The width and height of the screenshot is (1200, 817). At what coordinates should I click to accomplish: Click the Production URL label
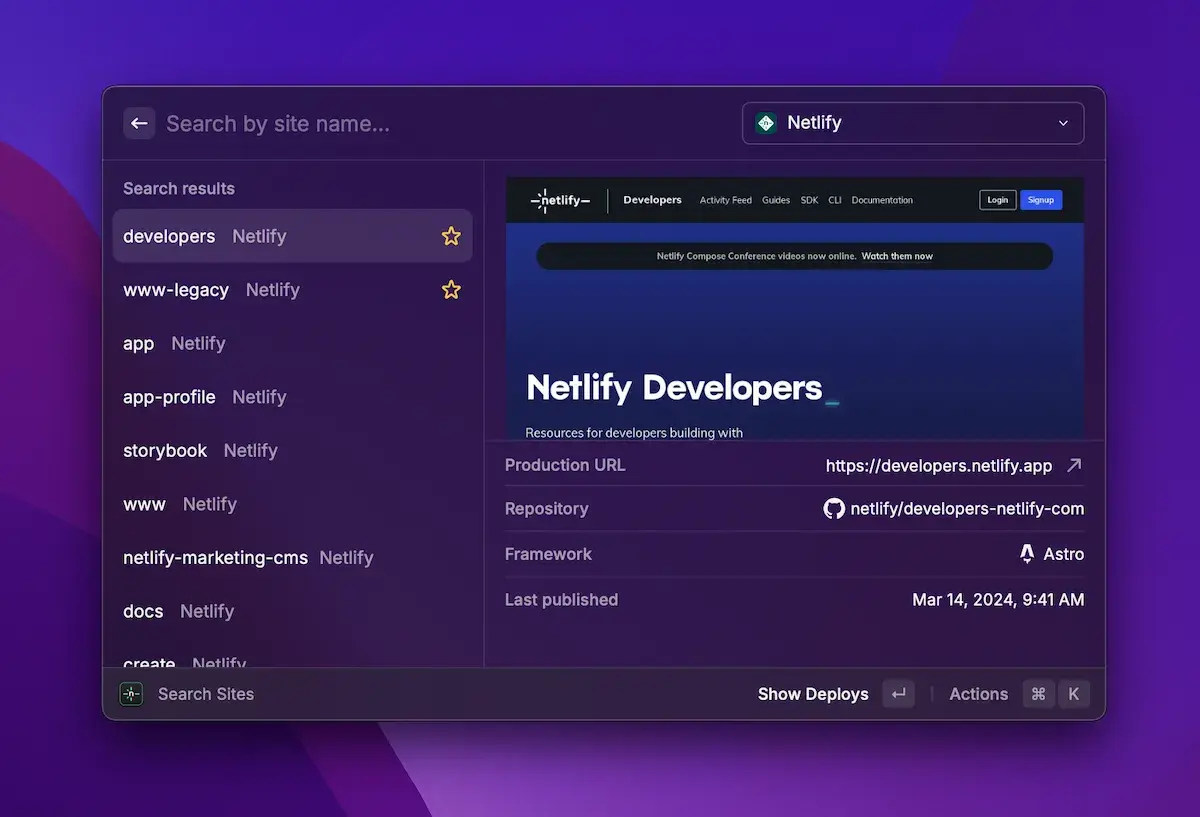[x=565, y=465]
